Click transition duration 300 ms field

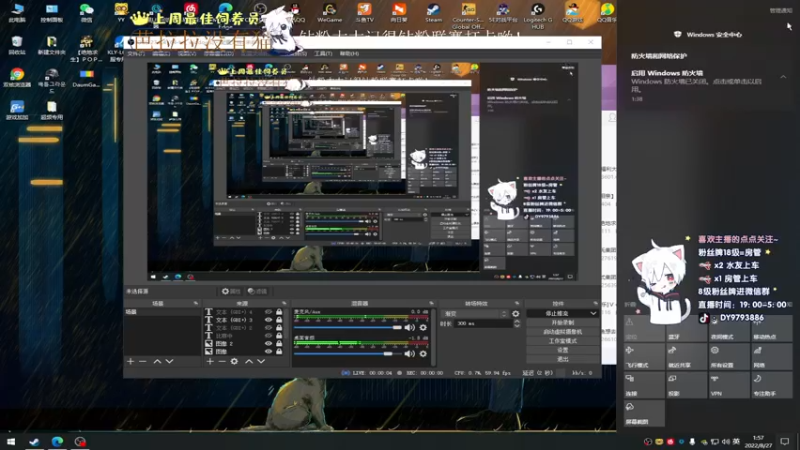tap(483, 323)
